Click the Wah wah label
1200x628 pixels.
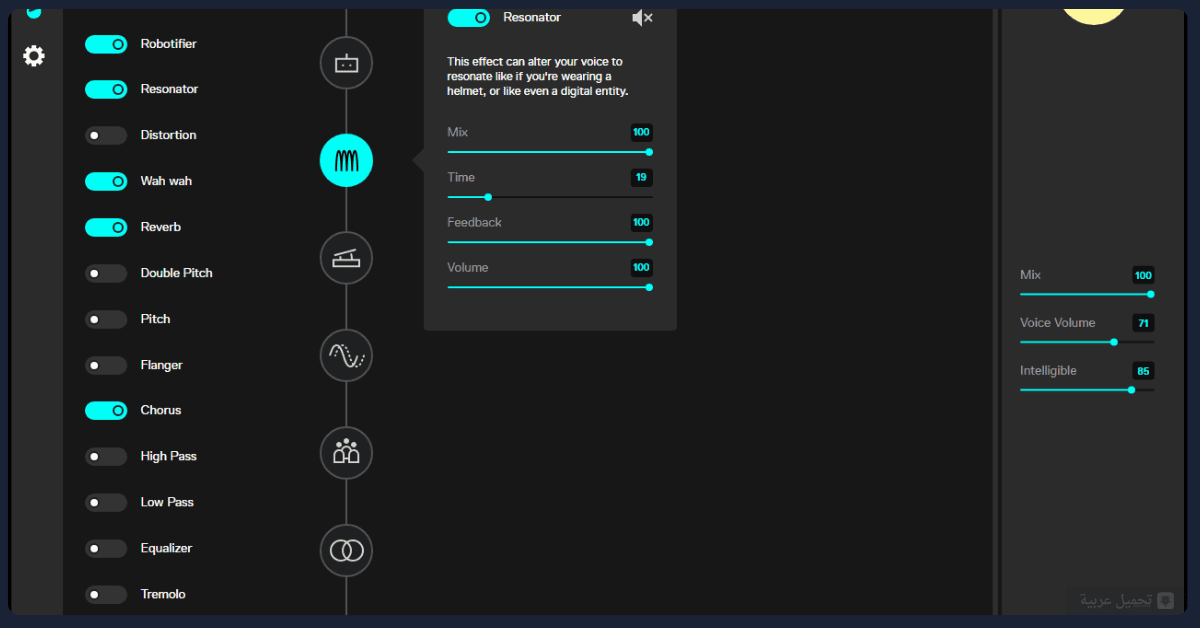pos(166,181)
